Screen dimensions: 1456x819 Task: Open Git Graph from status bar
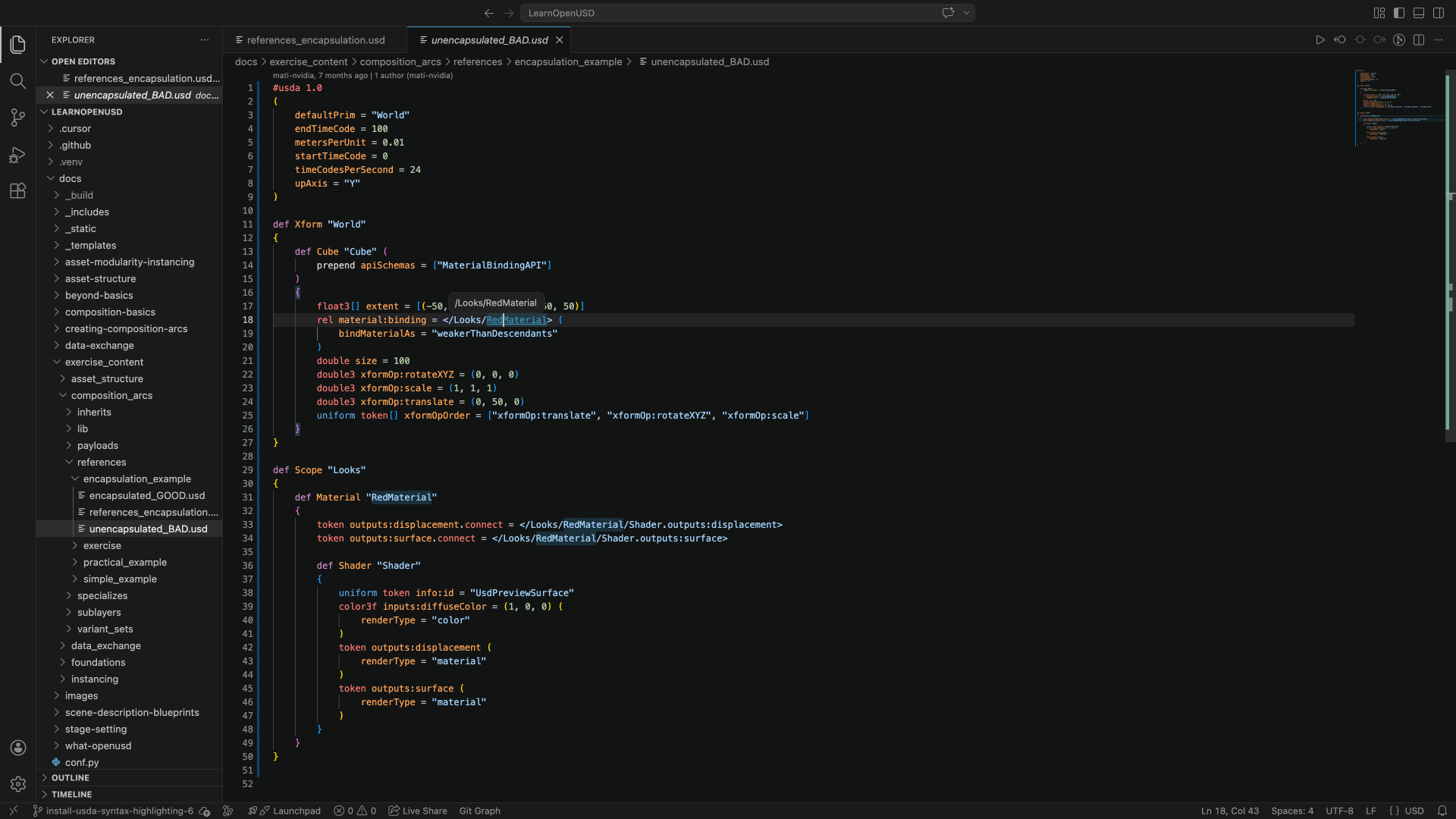(480, 811)
